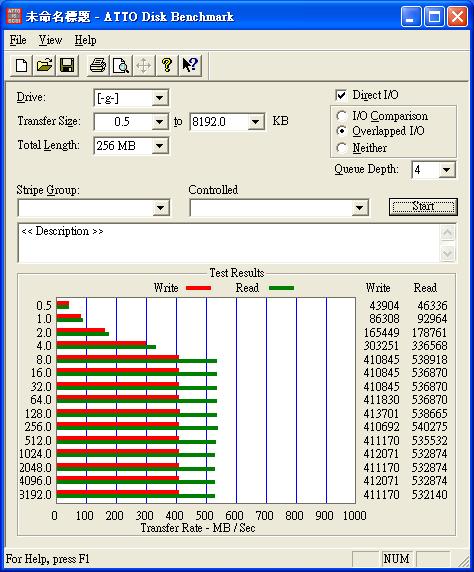Expand the Drive dropdown list
The width and height of the screenshot is (474, 572).
coord(159,98)
